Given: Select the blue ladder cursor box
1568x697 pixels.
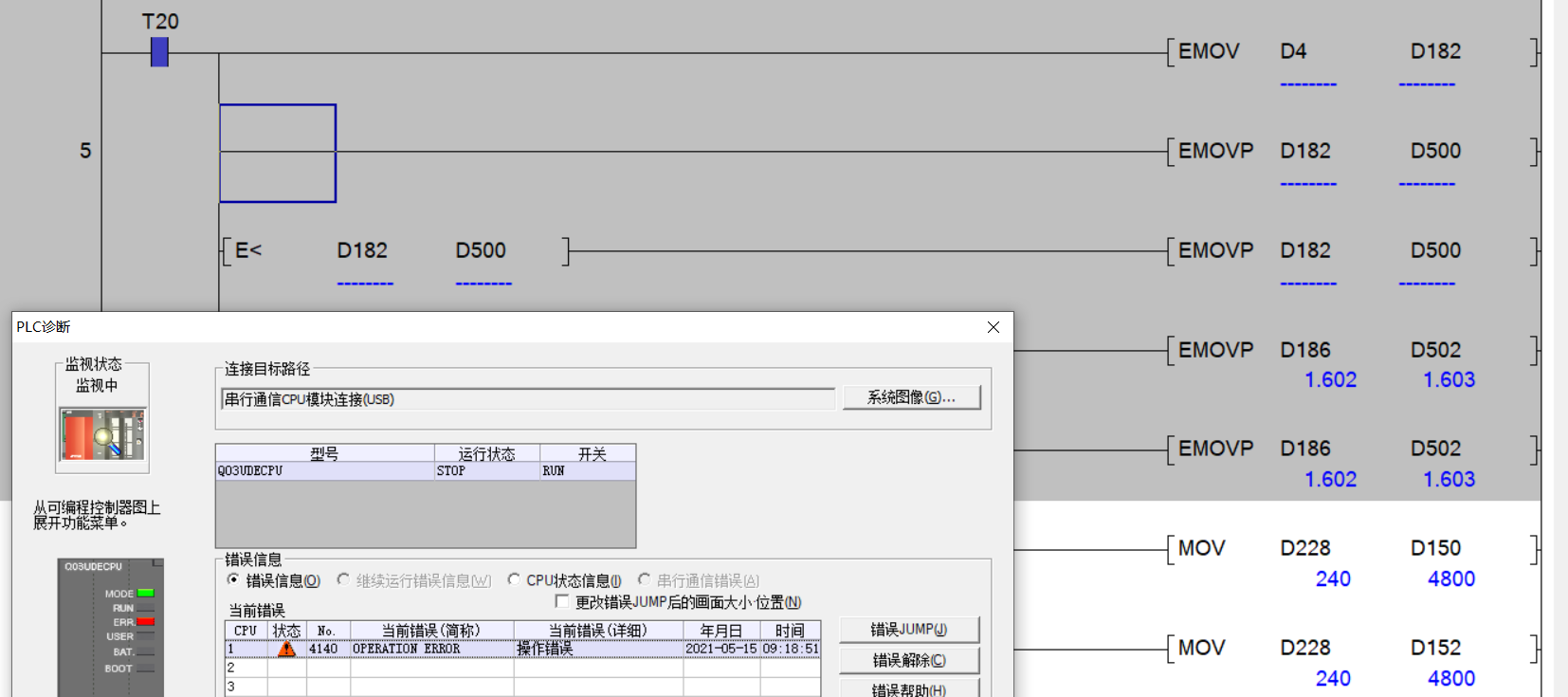Looking at the screenshot, I should point(278,153).
